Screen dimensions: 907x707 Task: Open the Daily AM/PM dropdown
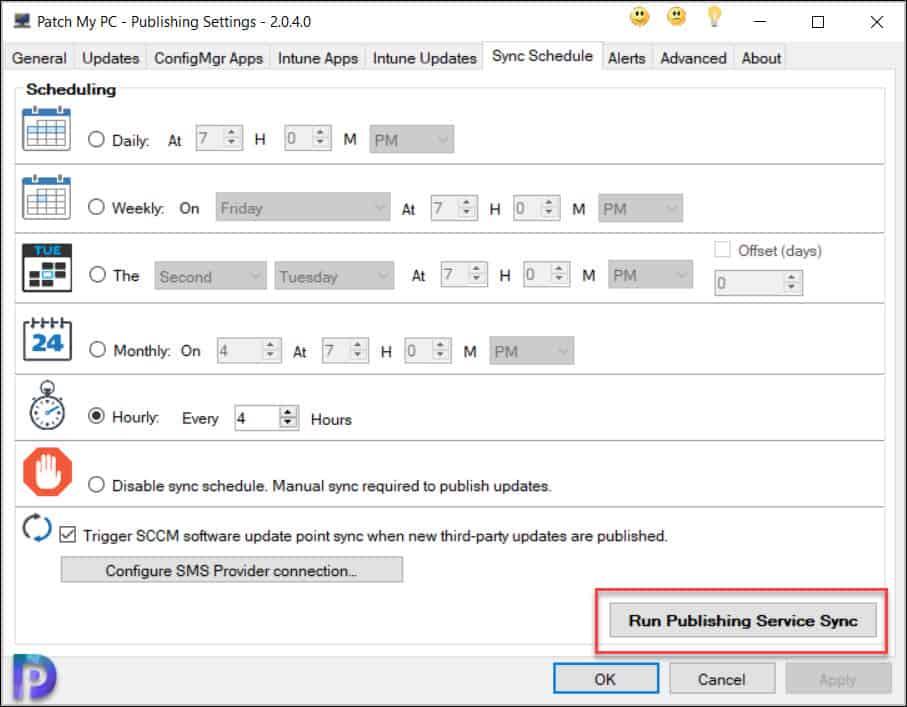point(412,139)
